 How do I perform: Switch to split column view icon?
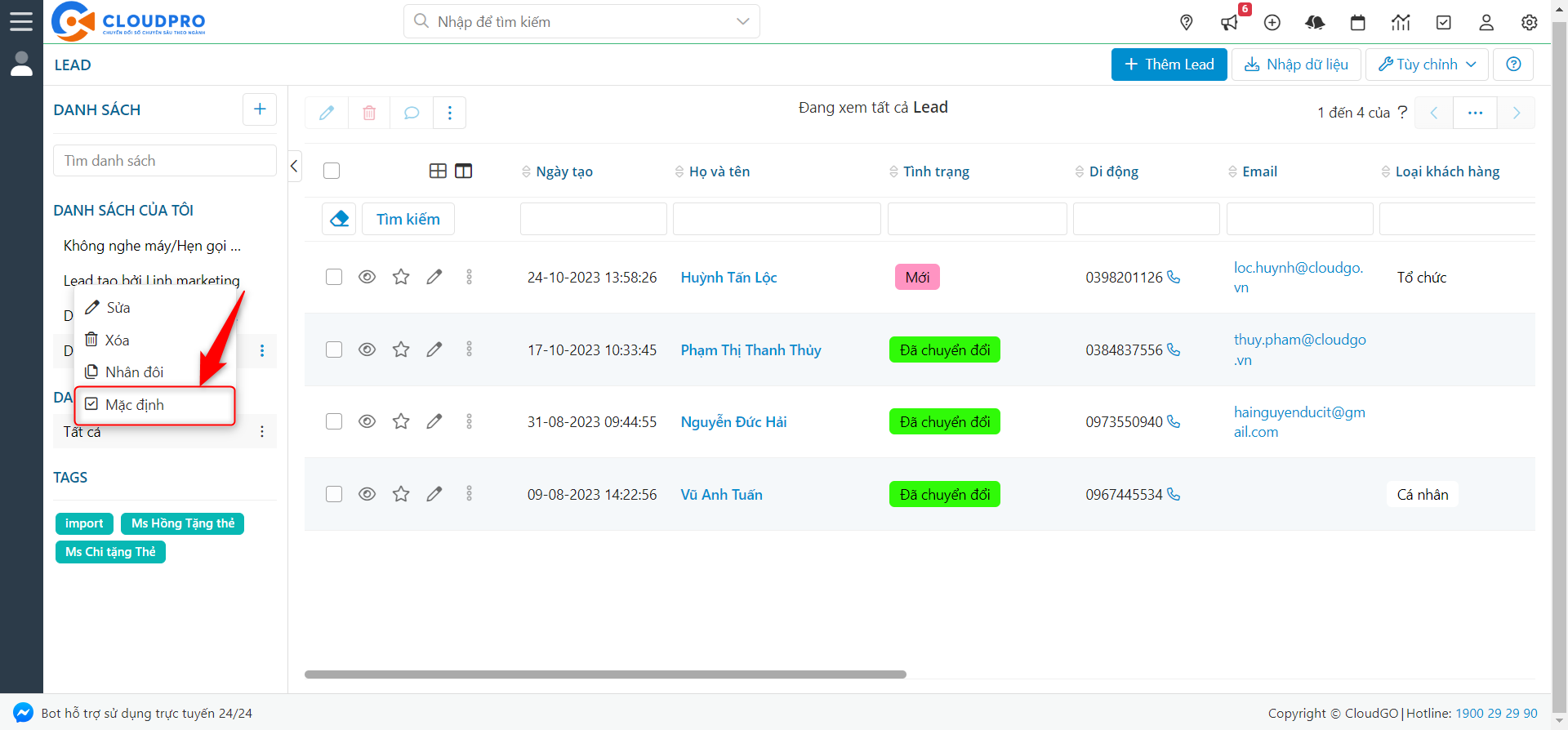(464, 171)
